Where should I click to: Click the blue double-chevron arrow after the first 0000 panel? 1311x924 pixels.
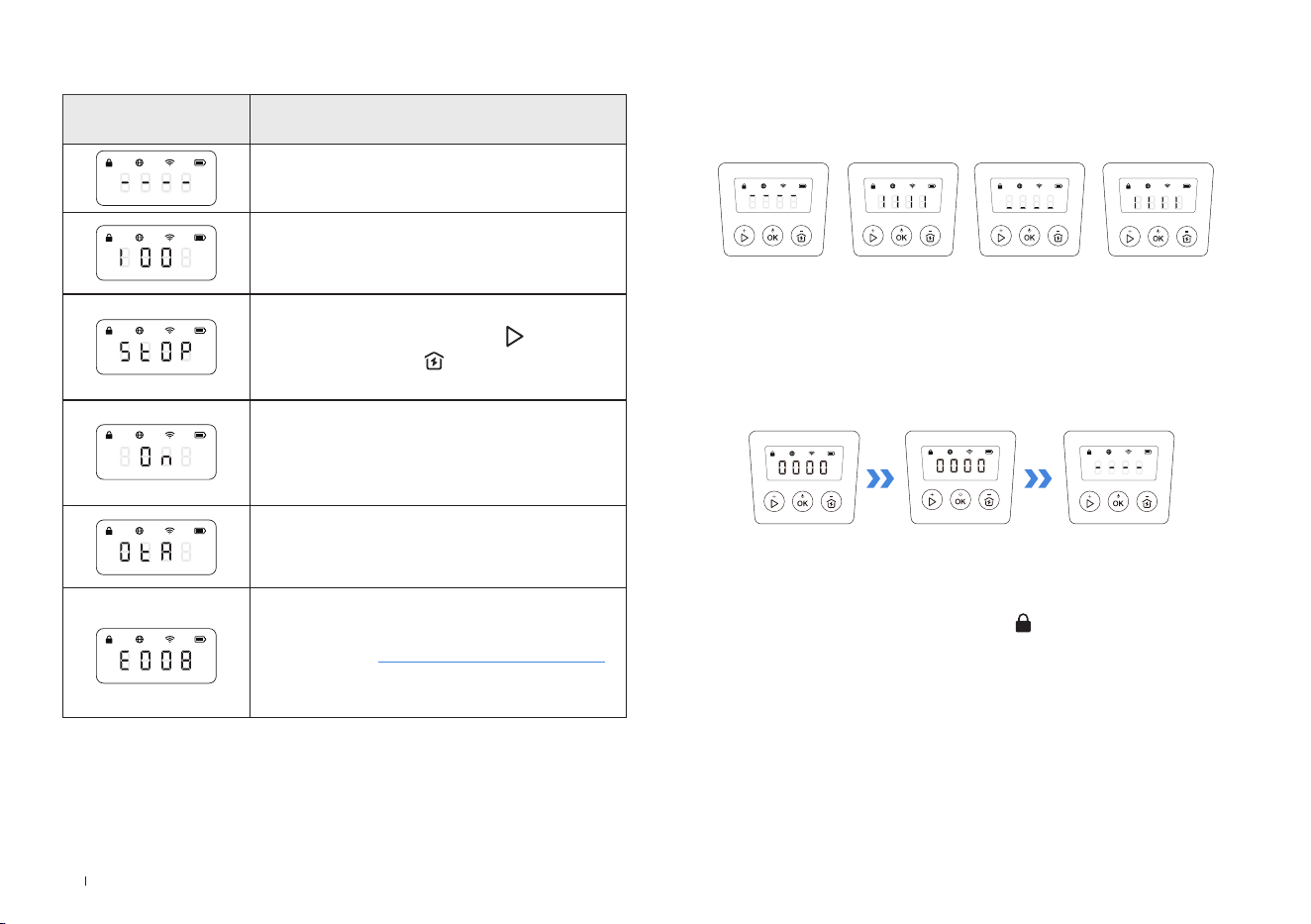880,479
